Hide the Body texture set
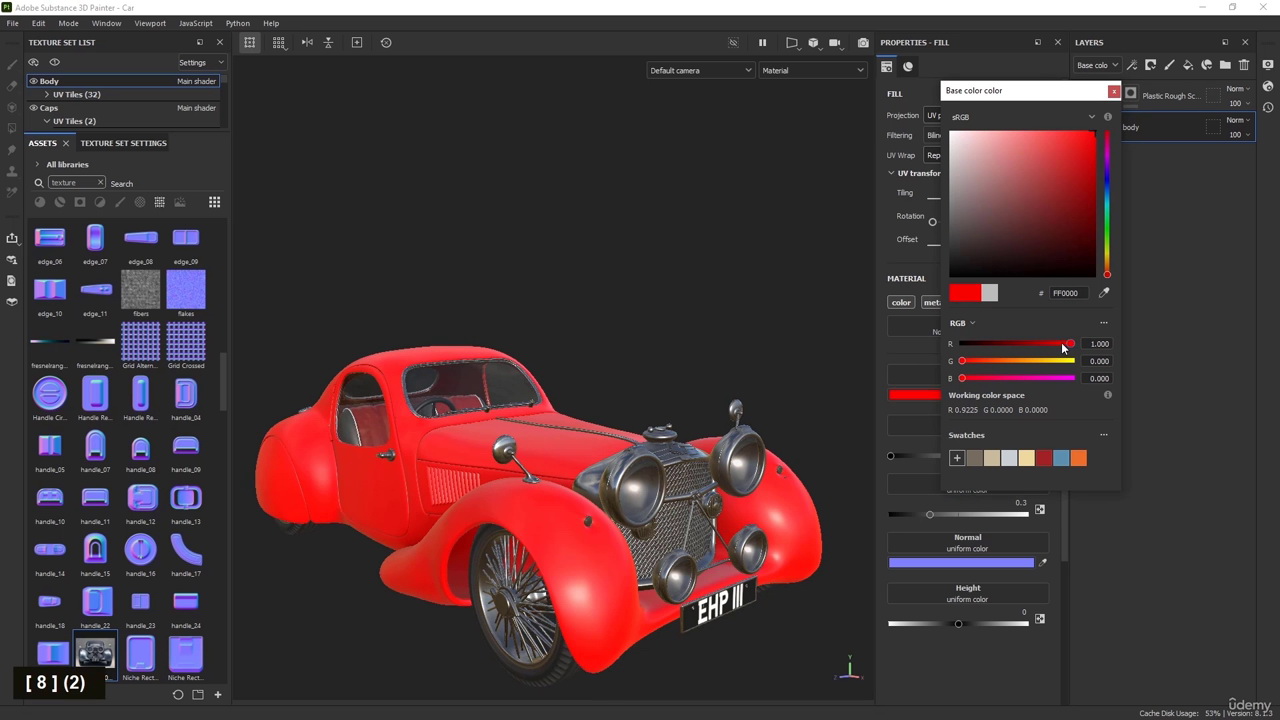This screenshot has width=1280, height=720. pyautogui.click(x=33, y=81)
